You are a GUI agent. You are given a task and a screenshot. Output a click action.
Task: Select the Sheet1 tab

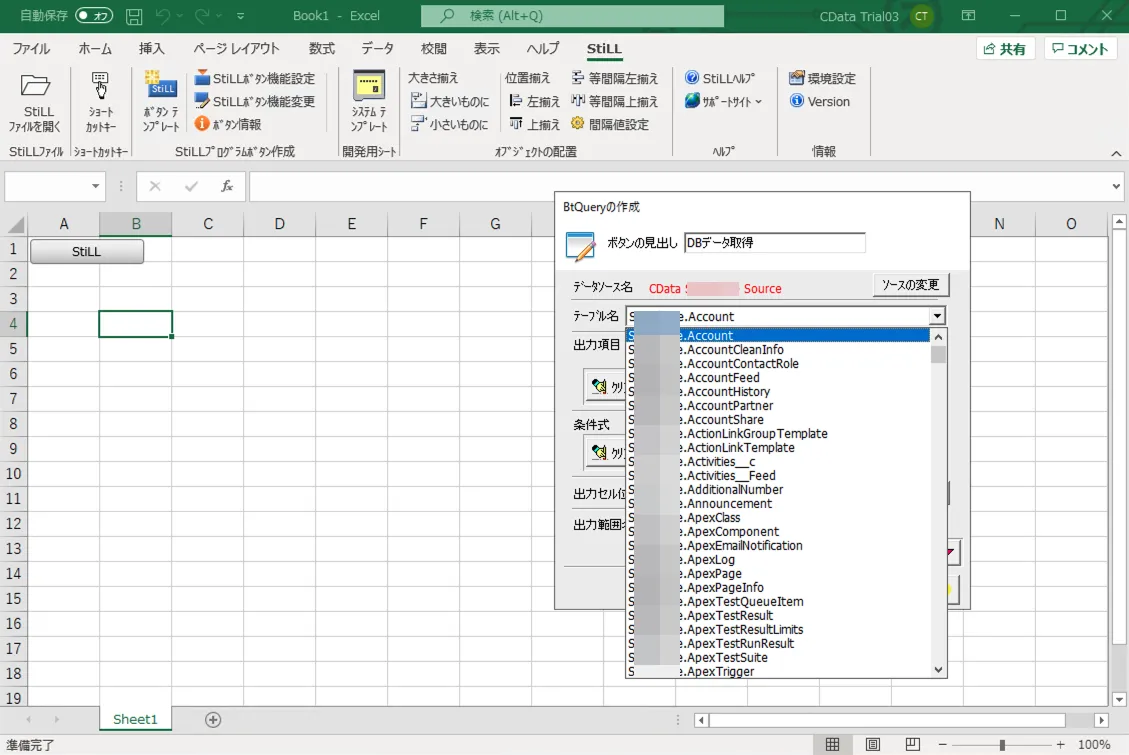pos(135,718)
